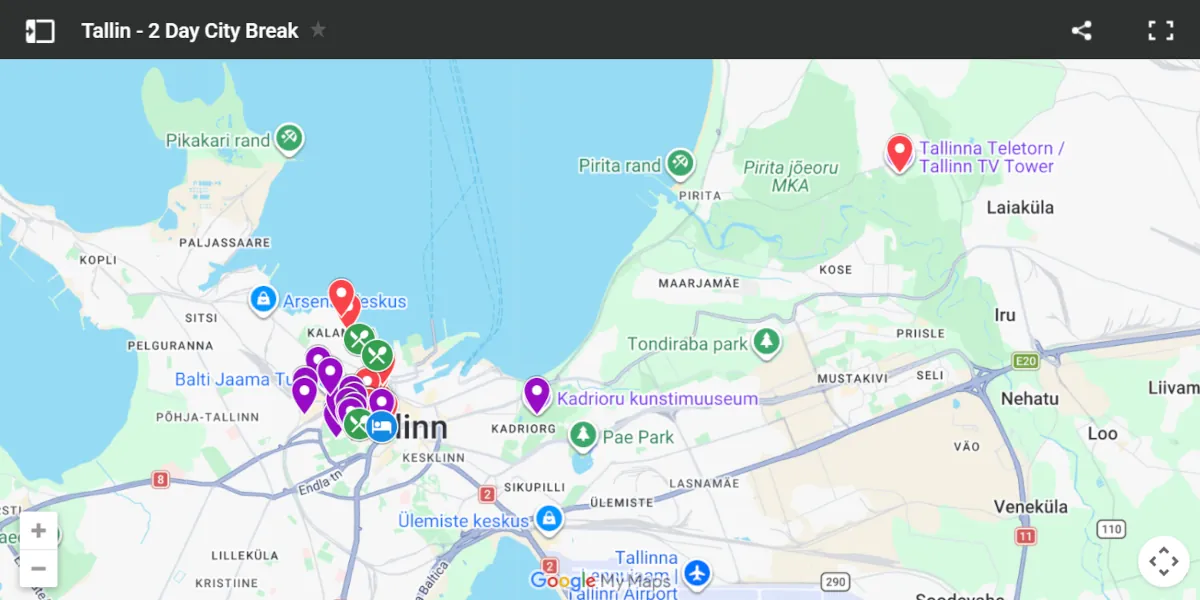Share the map using share icon

click(1081, 30)
